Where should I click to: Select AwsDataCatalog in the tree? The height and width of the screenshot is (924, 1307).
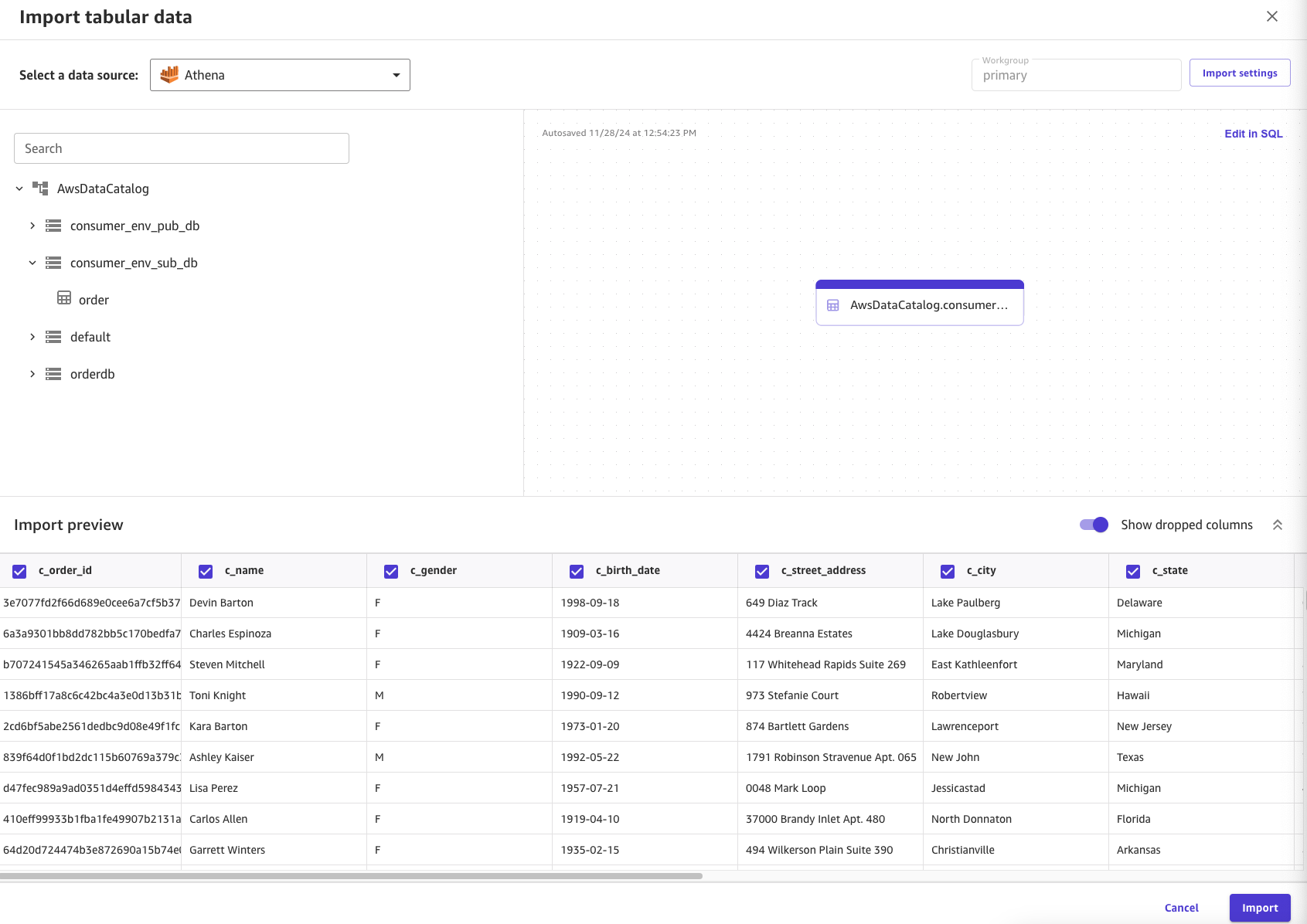103,189
